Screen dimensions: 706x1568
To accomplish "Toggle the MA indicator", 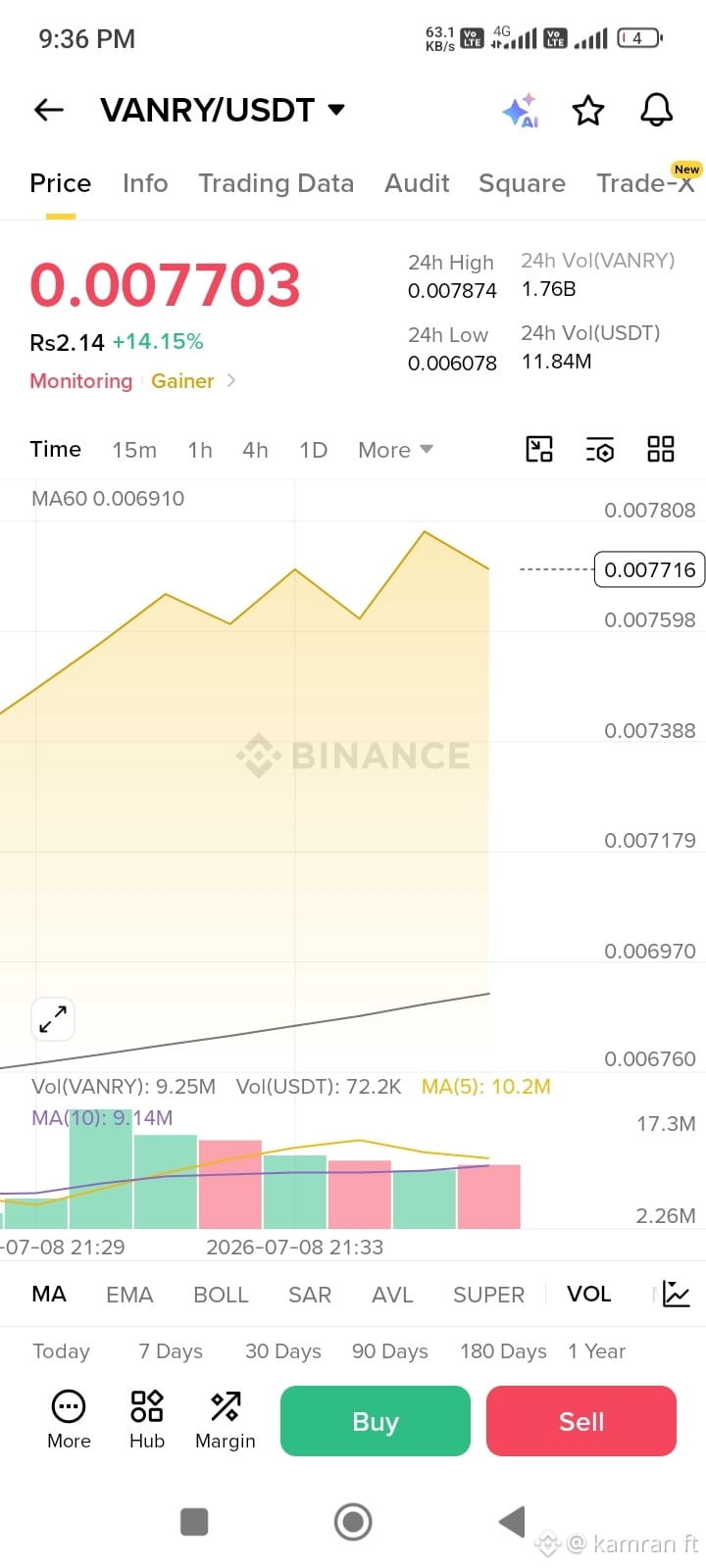I will coord(49,1294).
